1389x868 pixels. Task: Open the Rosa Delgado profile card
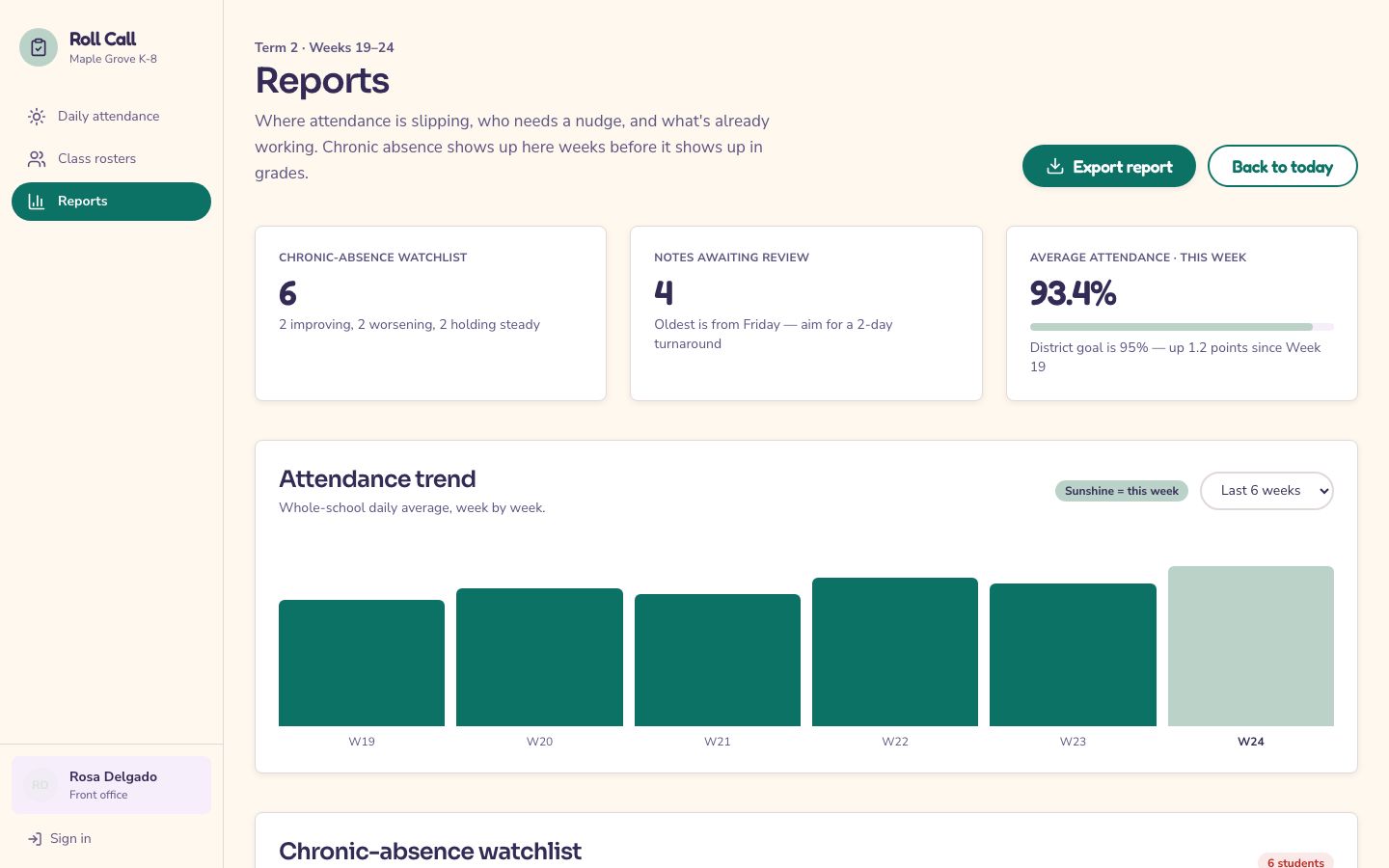click(111, 785)
